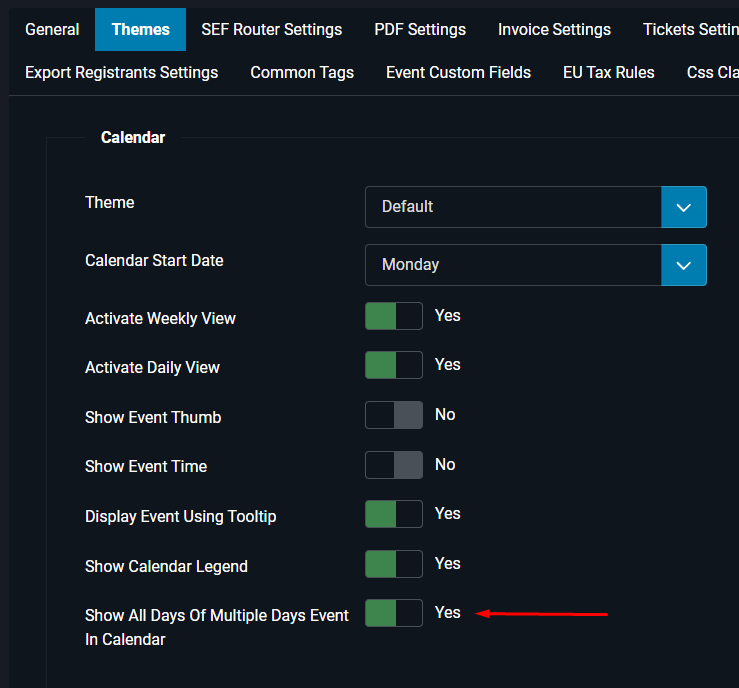
Task: Turn off Show Calendar Legend switch
Action: pos(394,564)
